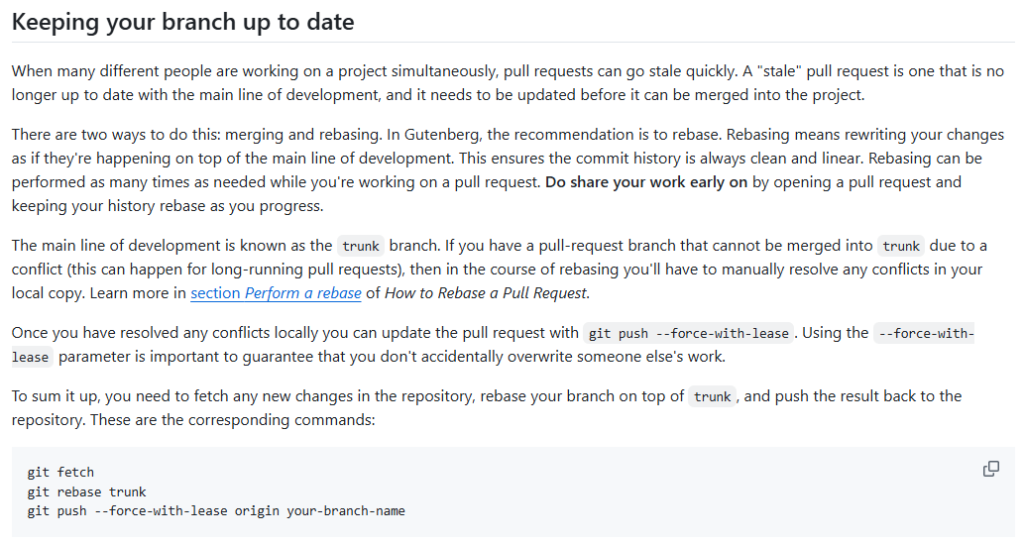The image size is (1024, 544).
Task: Click "trunk" code tag after "merged into"
Action: pos(901,246)
